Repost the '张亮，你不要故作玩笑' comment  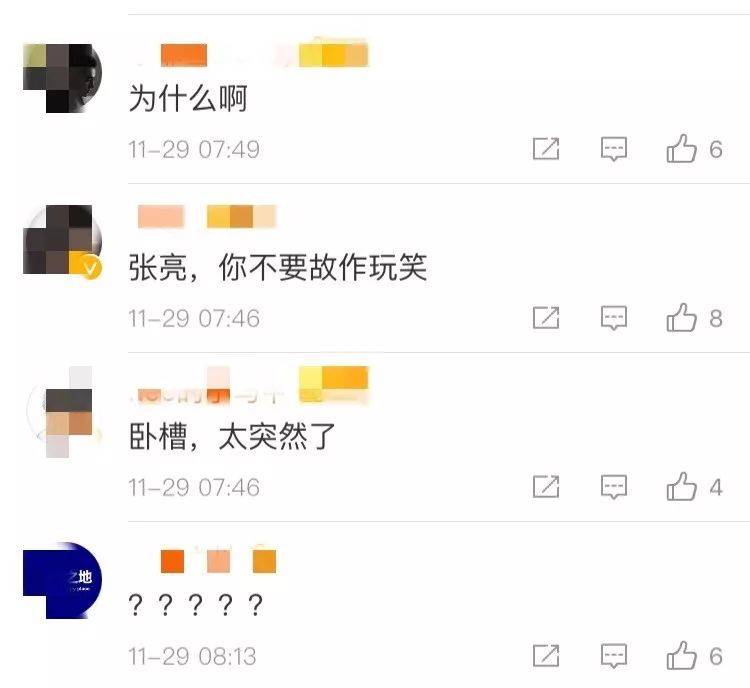(546, 318)
